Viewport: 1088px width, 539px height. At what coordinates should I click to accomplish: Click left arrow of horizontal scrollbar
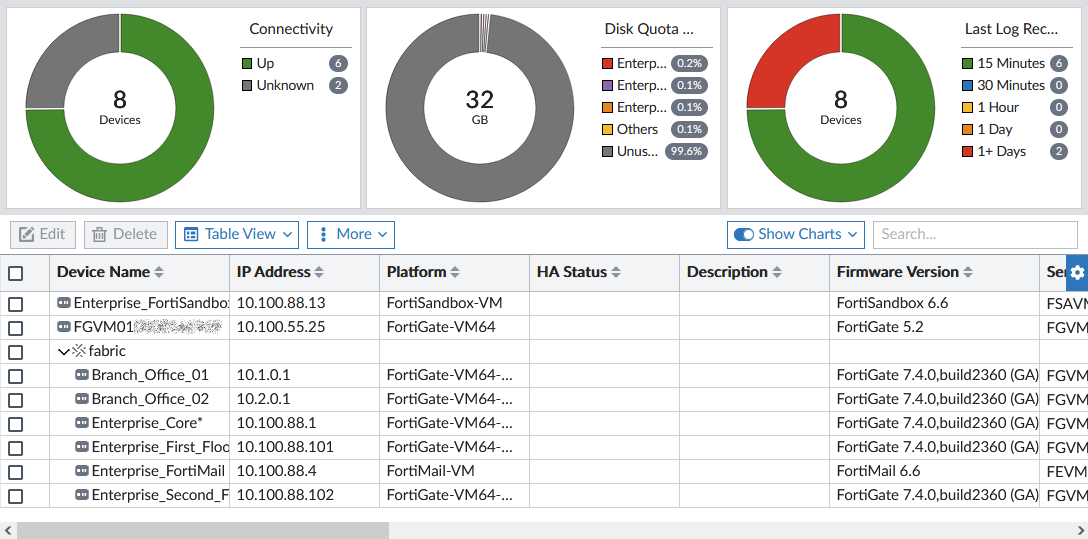(7, 531)
